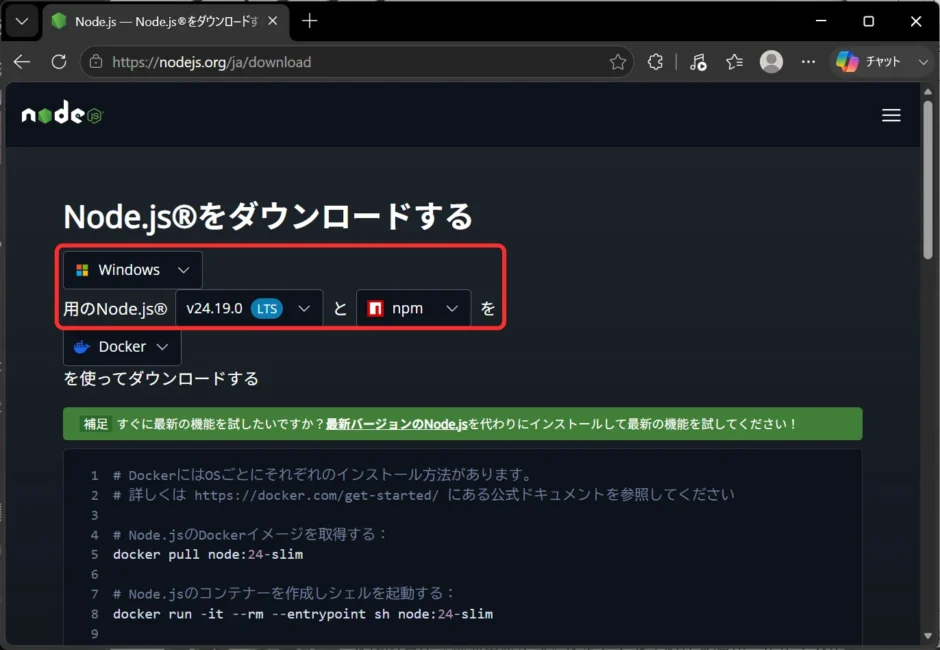940x650 pixels.
Task: Maximize the browser window
Action: [x=868, y=21]
